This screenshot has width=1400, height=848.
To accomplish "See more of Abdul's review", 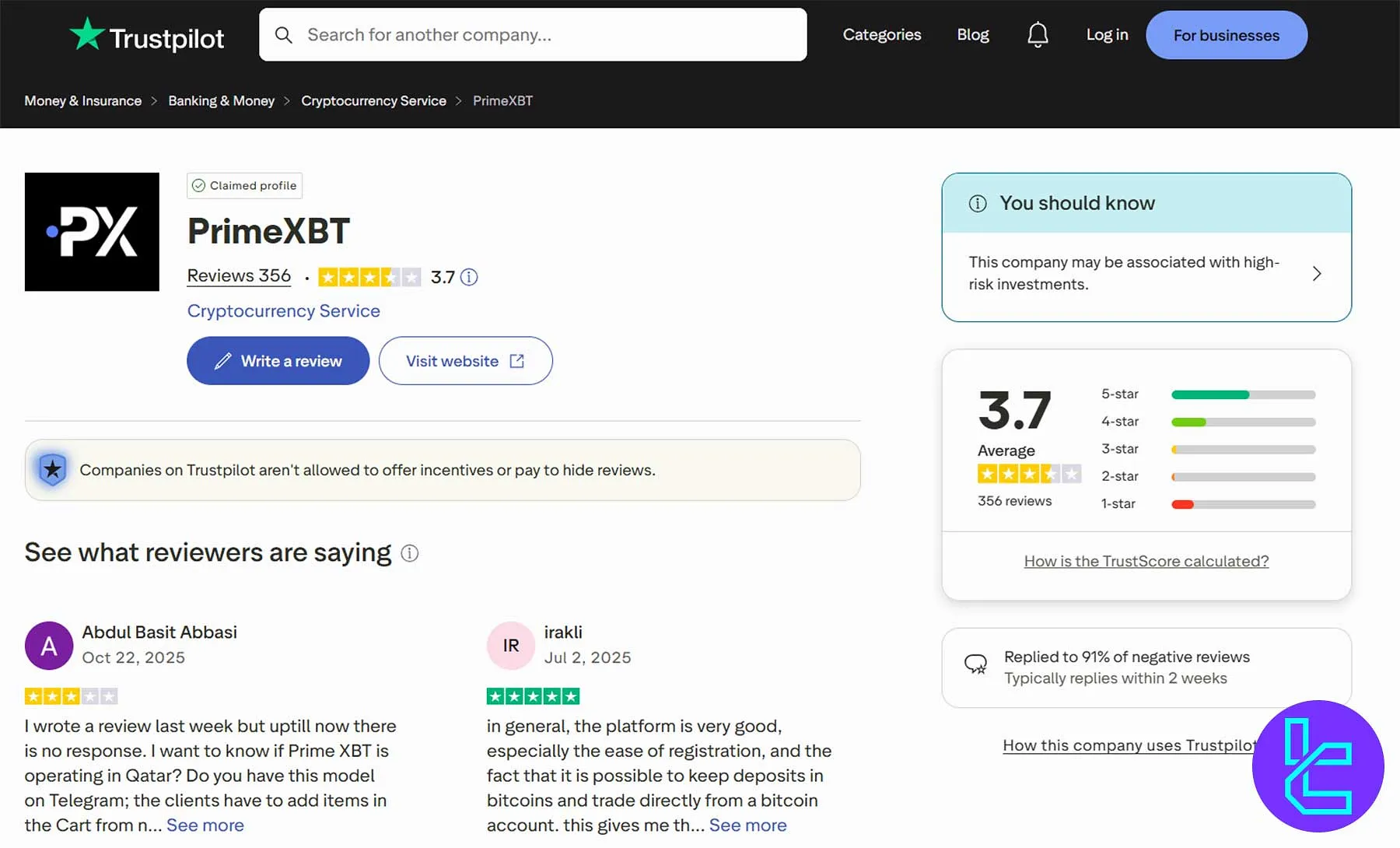I will pos(205,825).
